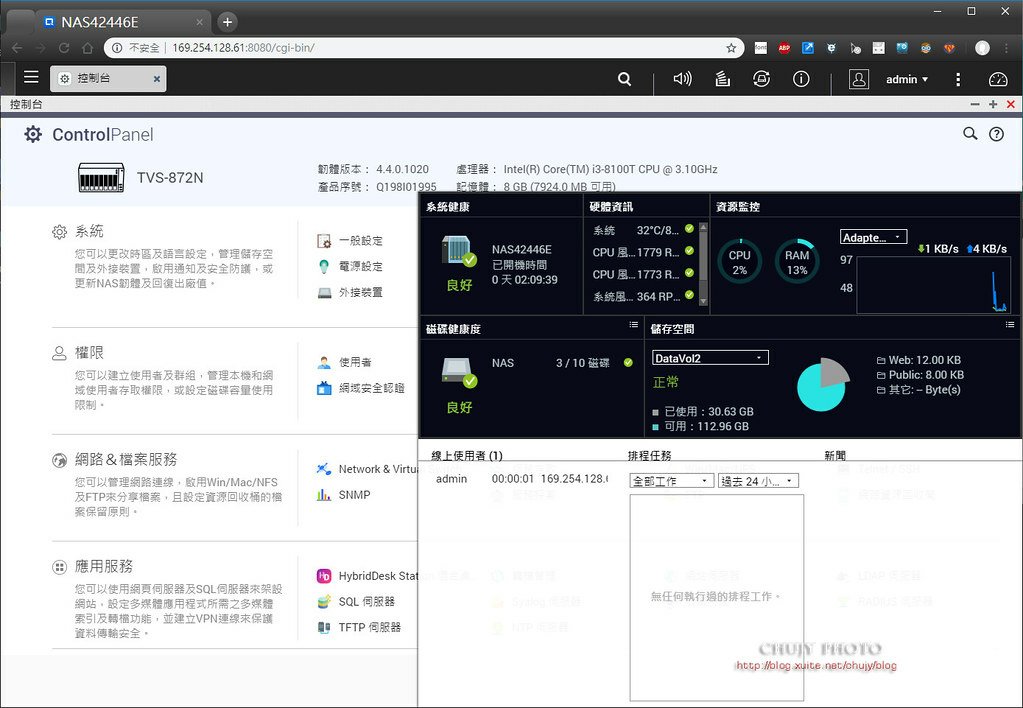Open volume control speaker icon
Viewport: 1023px width, 708px height.
pyautogui.click(x=682, y=79)
